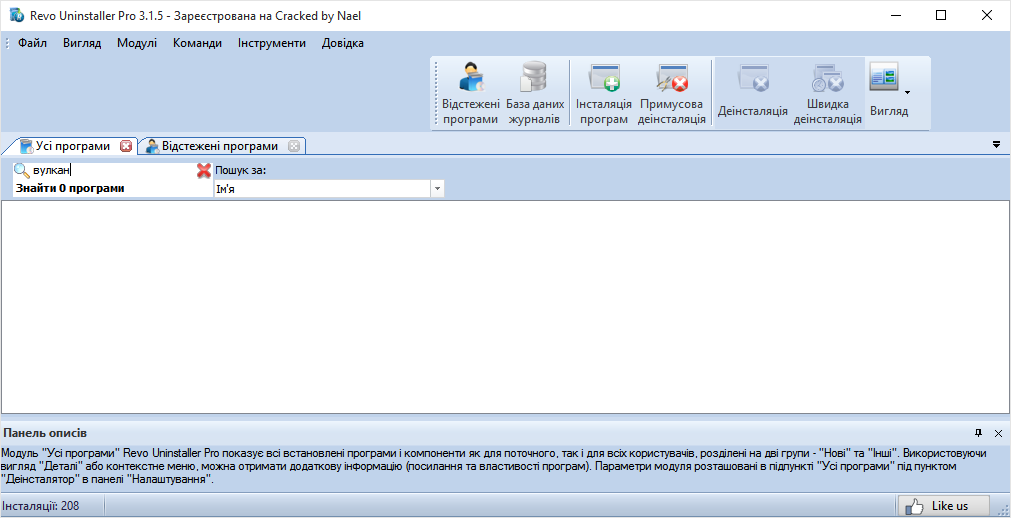Expand the Вигляд toolbar dropdown arrow
This screenshot has width=1011, height=518.
tap(907, 92)
